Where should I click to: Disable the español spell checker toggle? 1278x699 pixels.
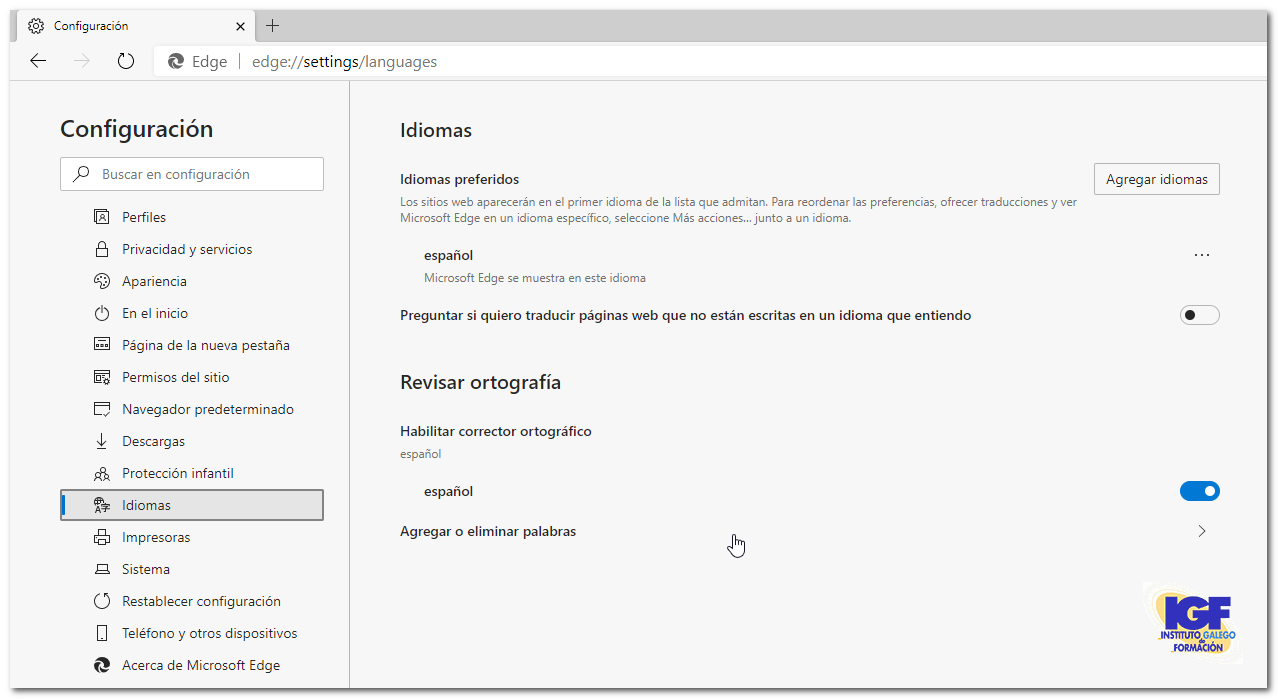point(1199,491)
